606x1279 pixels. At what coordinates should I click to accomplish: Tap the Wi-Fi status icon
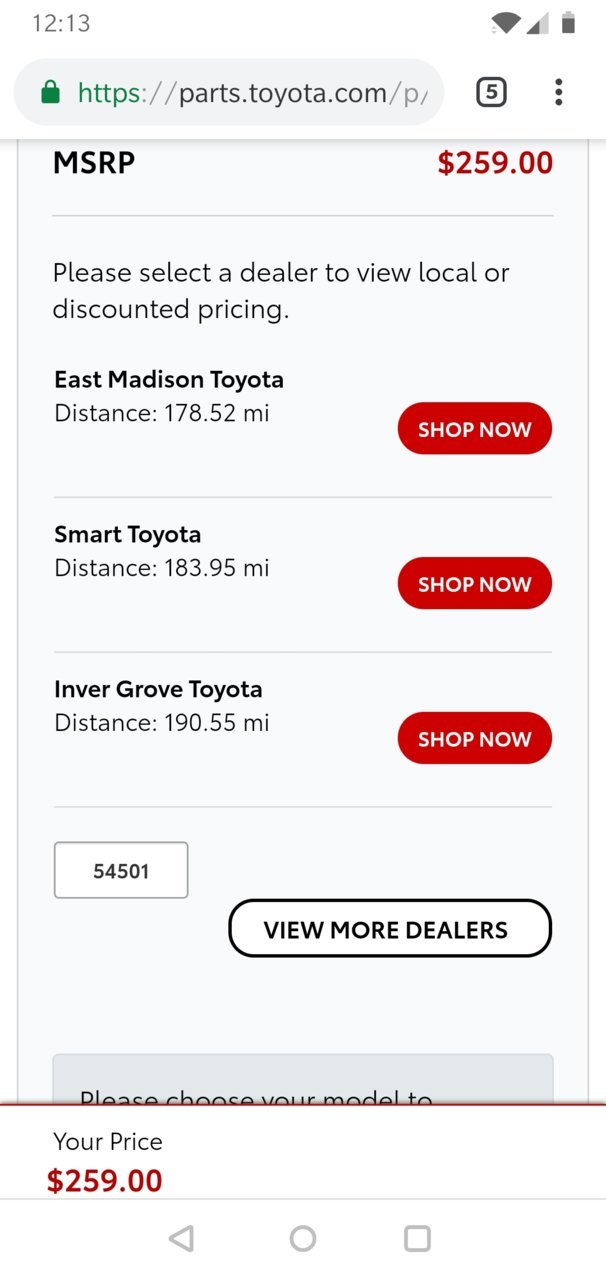pyautogui.click(x=506, y=23)
